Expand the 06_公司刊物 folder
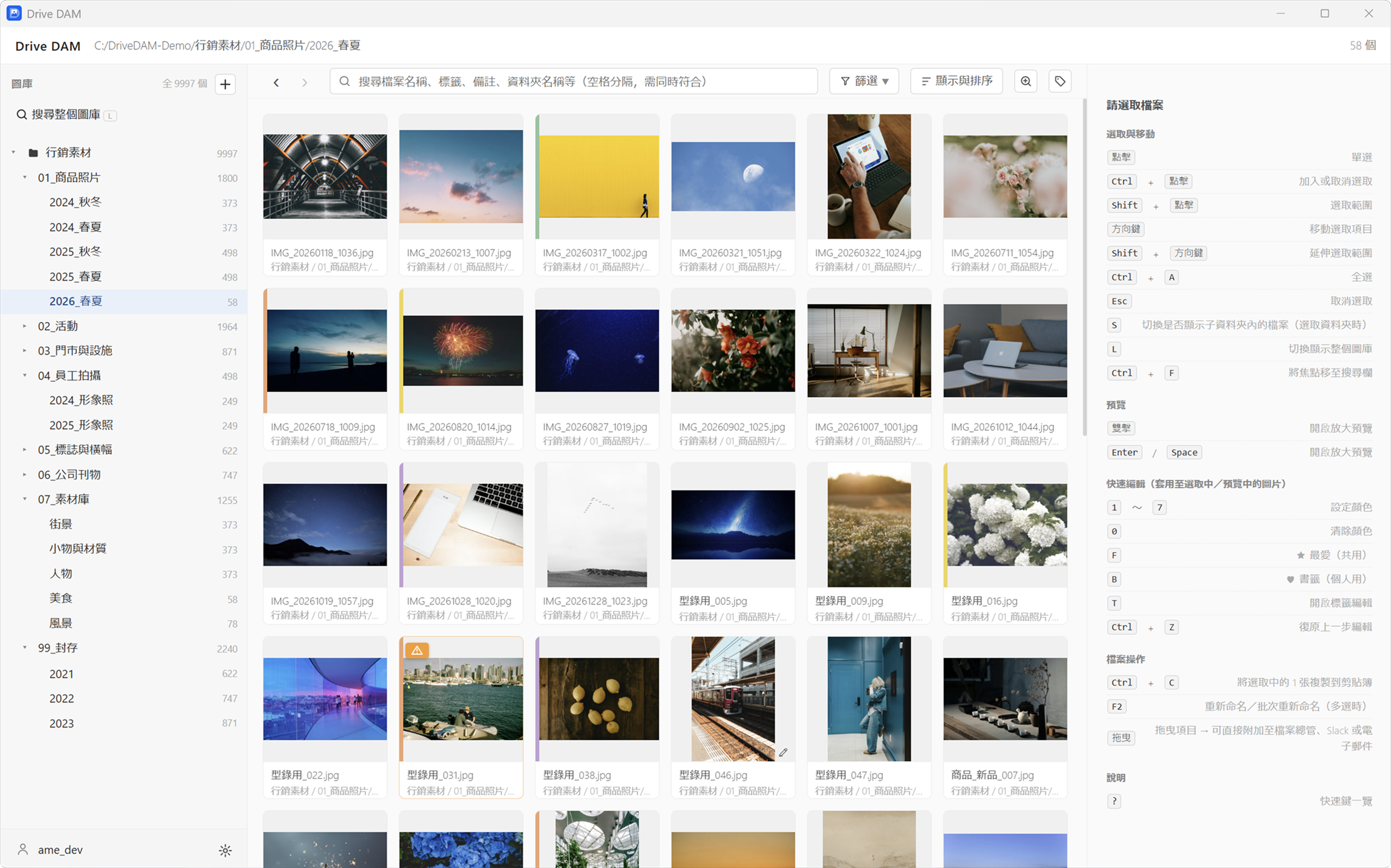1391x868 pixels. 24,475
